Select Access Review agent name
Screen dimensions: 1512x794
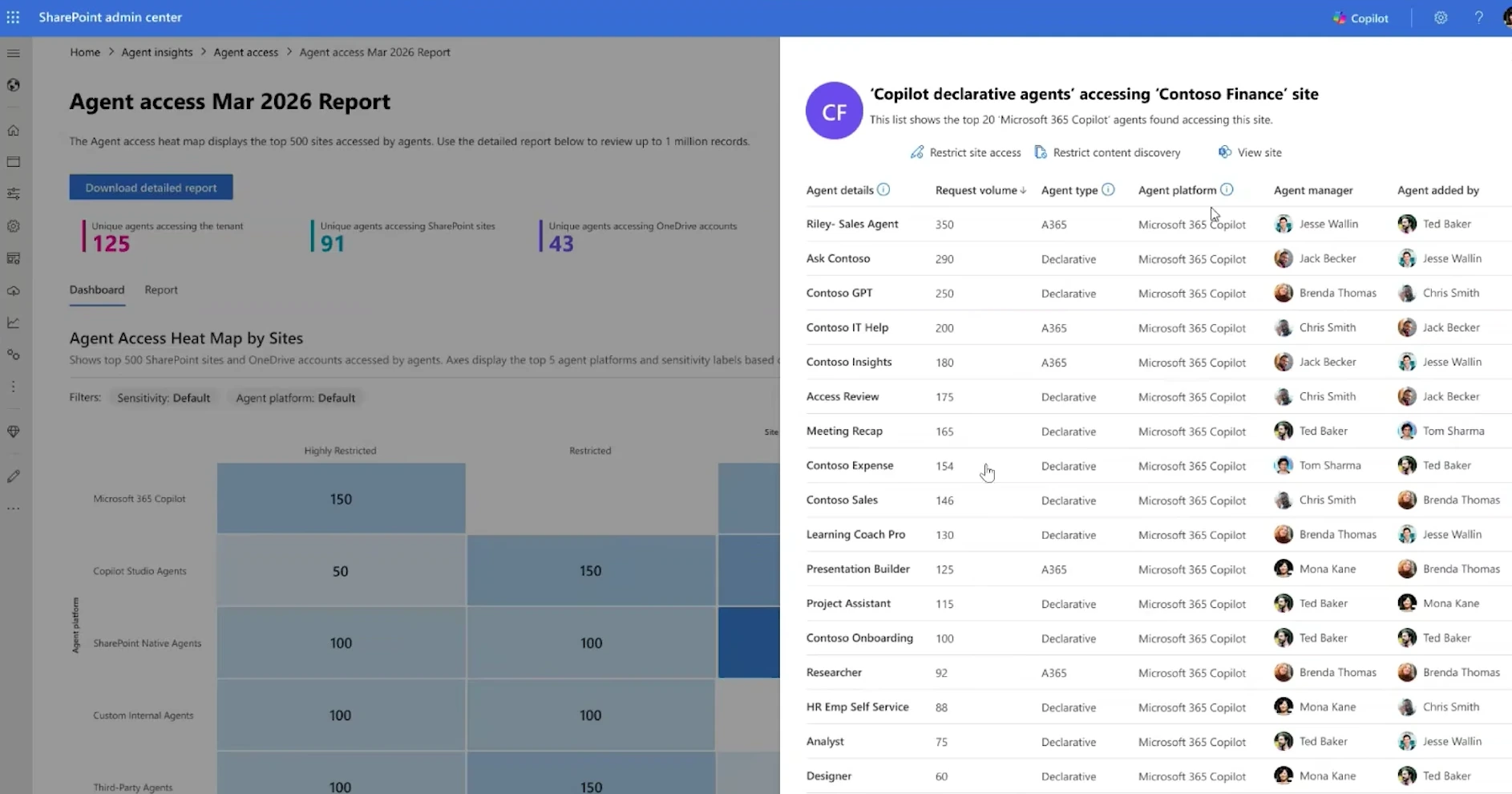(843, 396)
